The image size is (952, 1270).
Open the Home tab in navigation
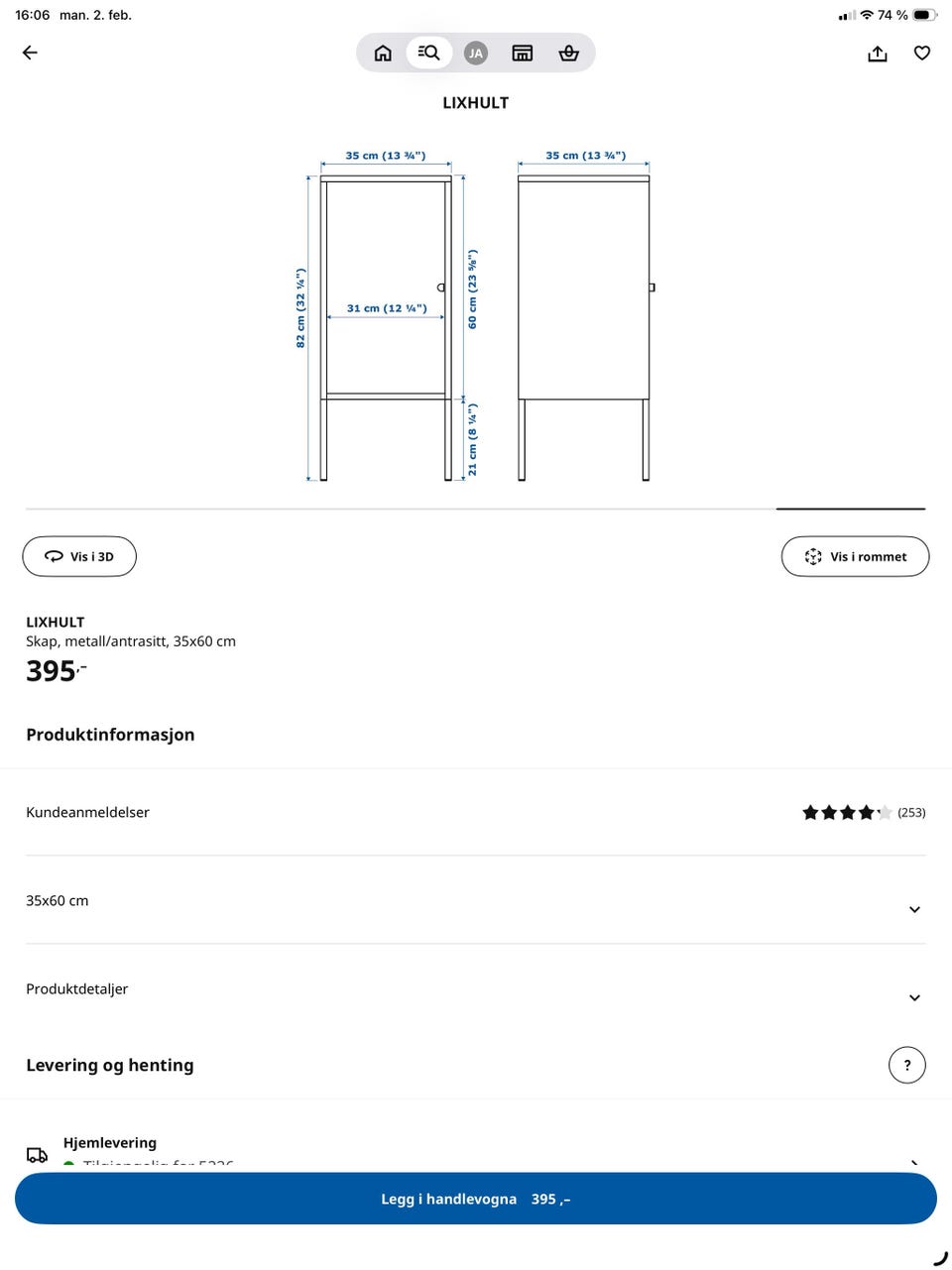pyautogui.click(x=383, y=53)
